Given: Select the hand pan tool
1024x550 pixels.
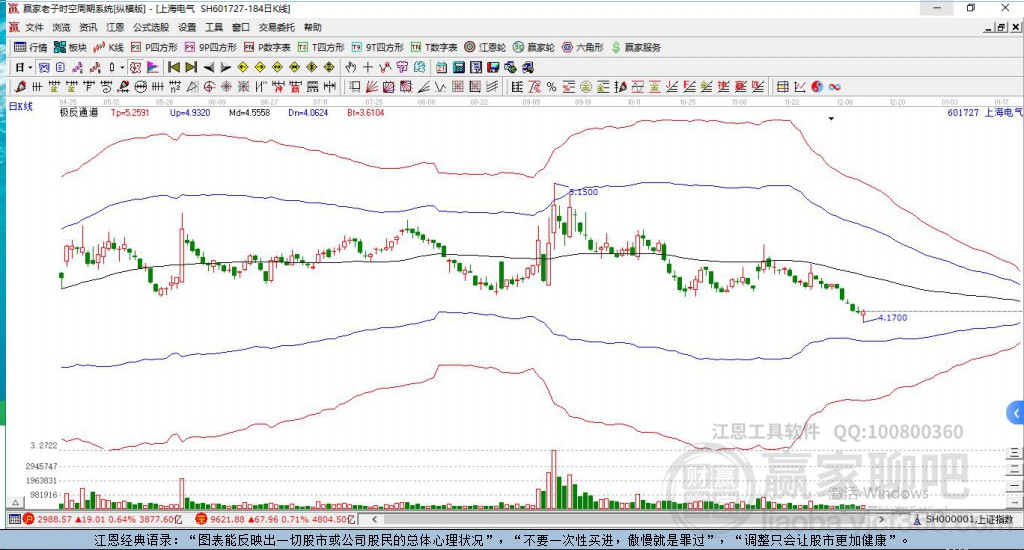Looking at the screenshot, I should [x=350, y=67].
